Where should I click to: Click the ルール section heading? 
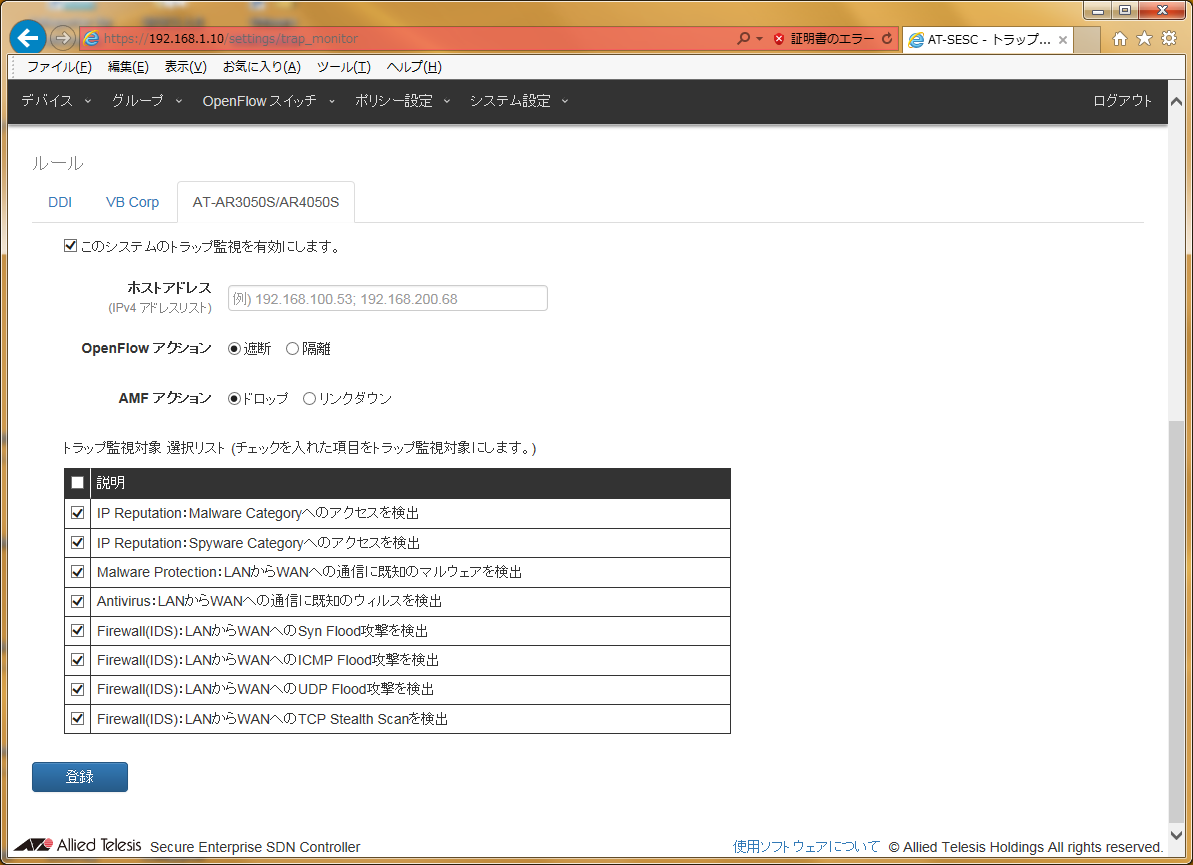coord(58,164)
